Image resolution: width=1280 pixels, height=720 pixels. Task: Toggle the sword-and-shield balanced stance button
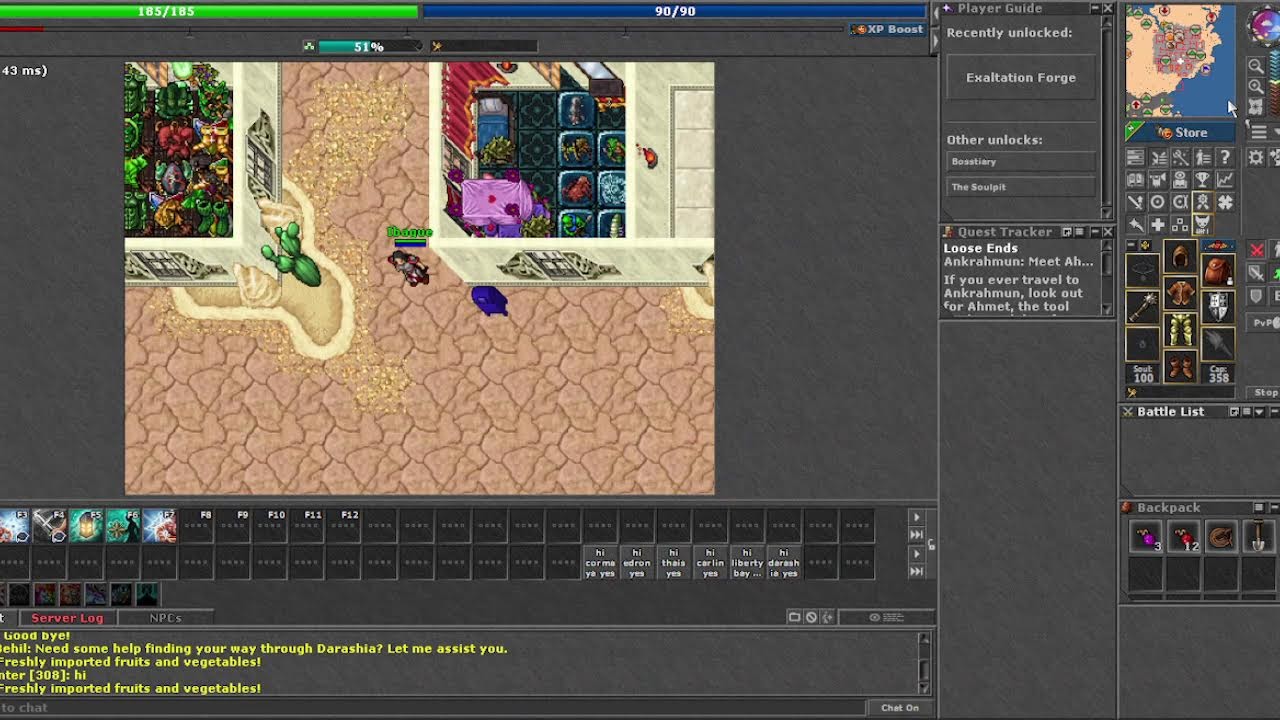(x=1257, y=273)
